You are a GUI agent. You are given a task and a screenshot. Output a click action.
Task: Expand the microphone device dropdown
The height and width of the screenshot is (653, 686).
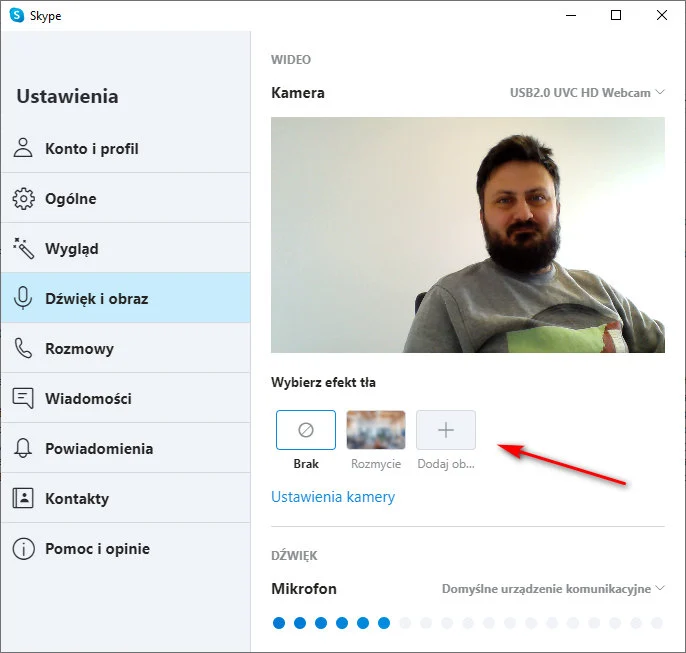point(553,589)
